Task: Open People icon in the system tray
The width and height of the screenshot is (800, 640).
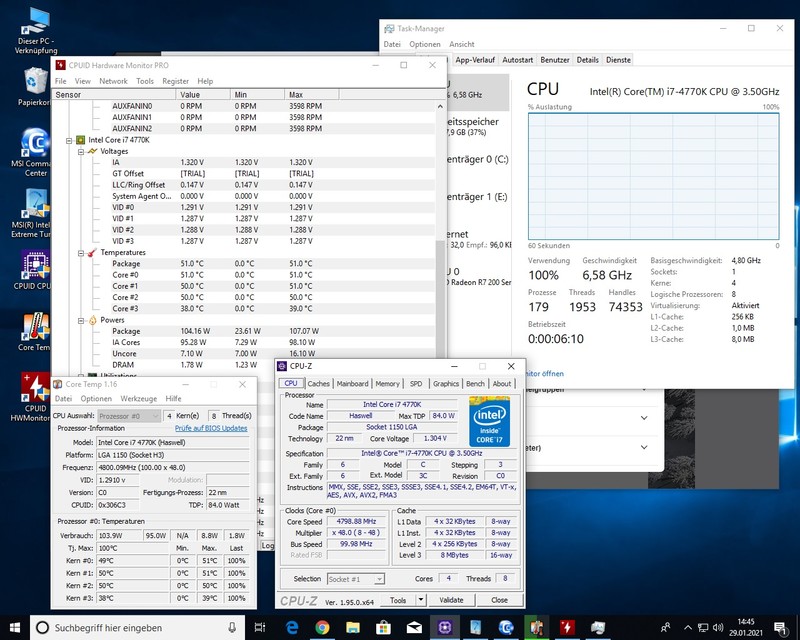Action: pos(665,627)
